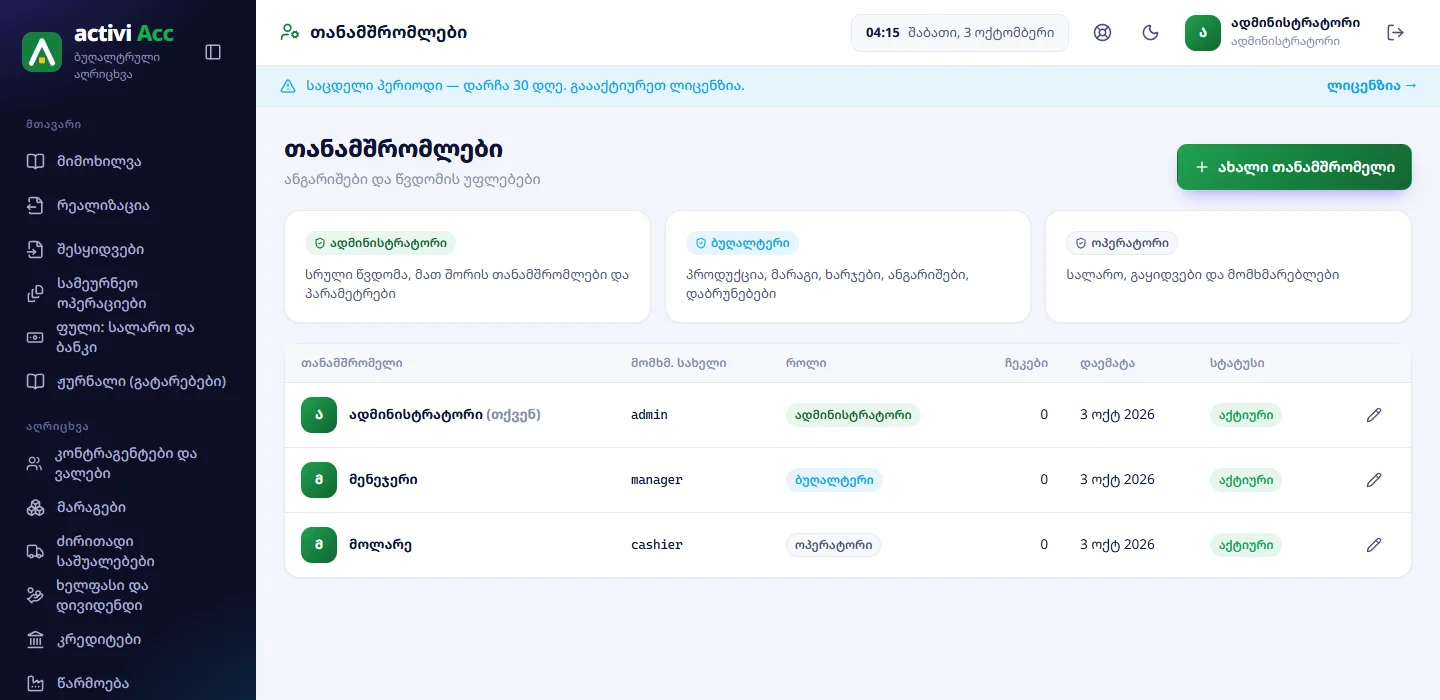
Task: Click the დაემატა column header
Action: (x=1107, y=363)
